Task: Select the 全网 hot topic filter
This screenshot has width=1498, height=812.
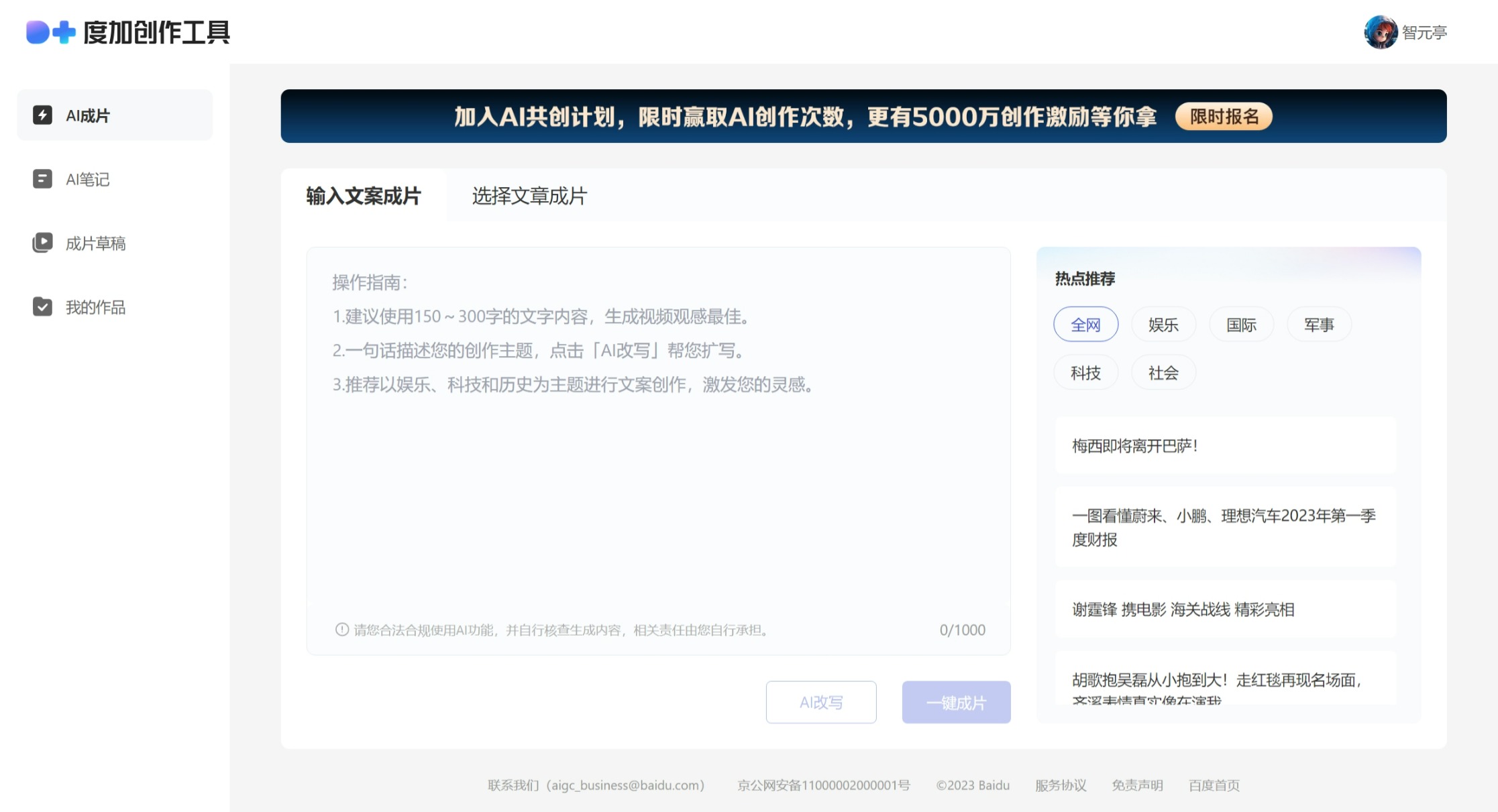Action: click(1085, 325)
